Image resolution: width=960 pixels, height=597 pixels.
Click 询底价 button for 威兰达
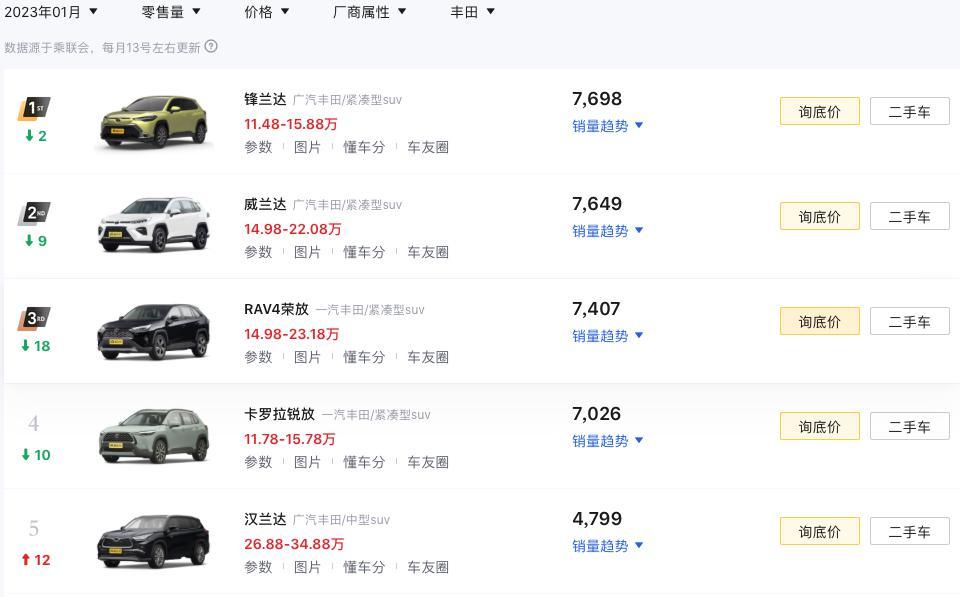click(x=819, y=217)
